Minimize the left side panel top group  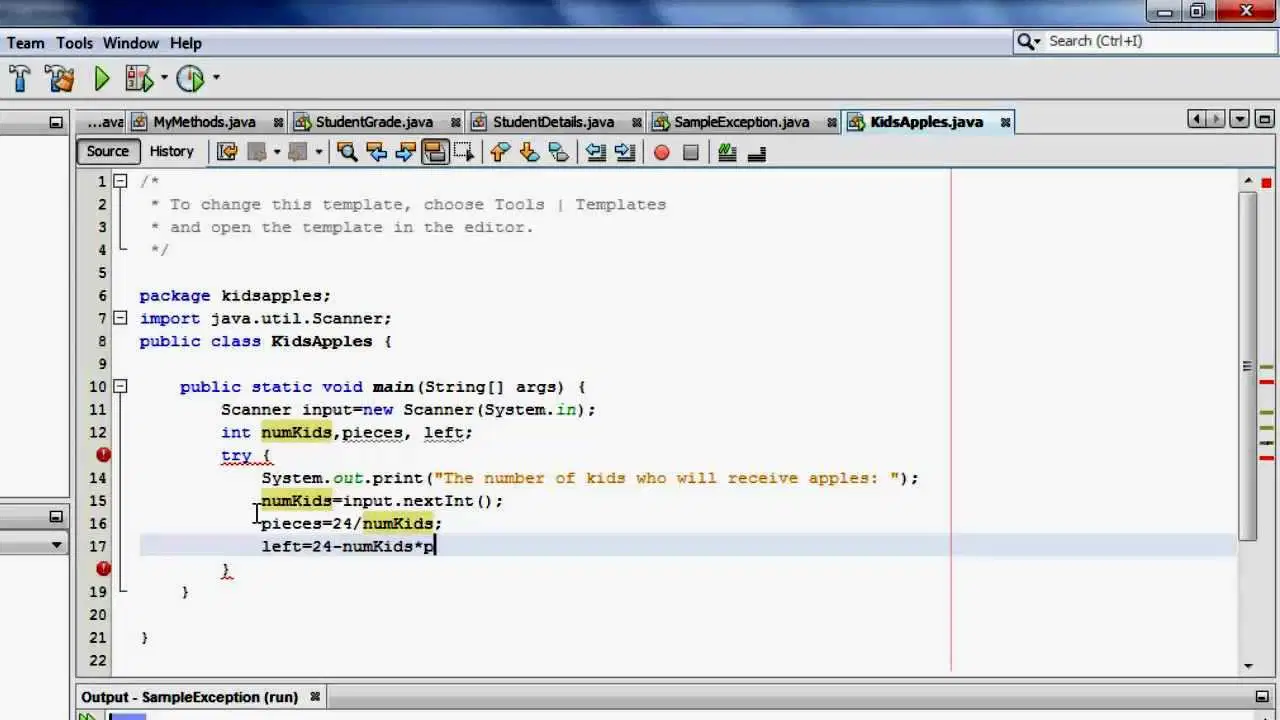tap(56, 122)
